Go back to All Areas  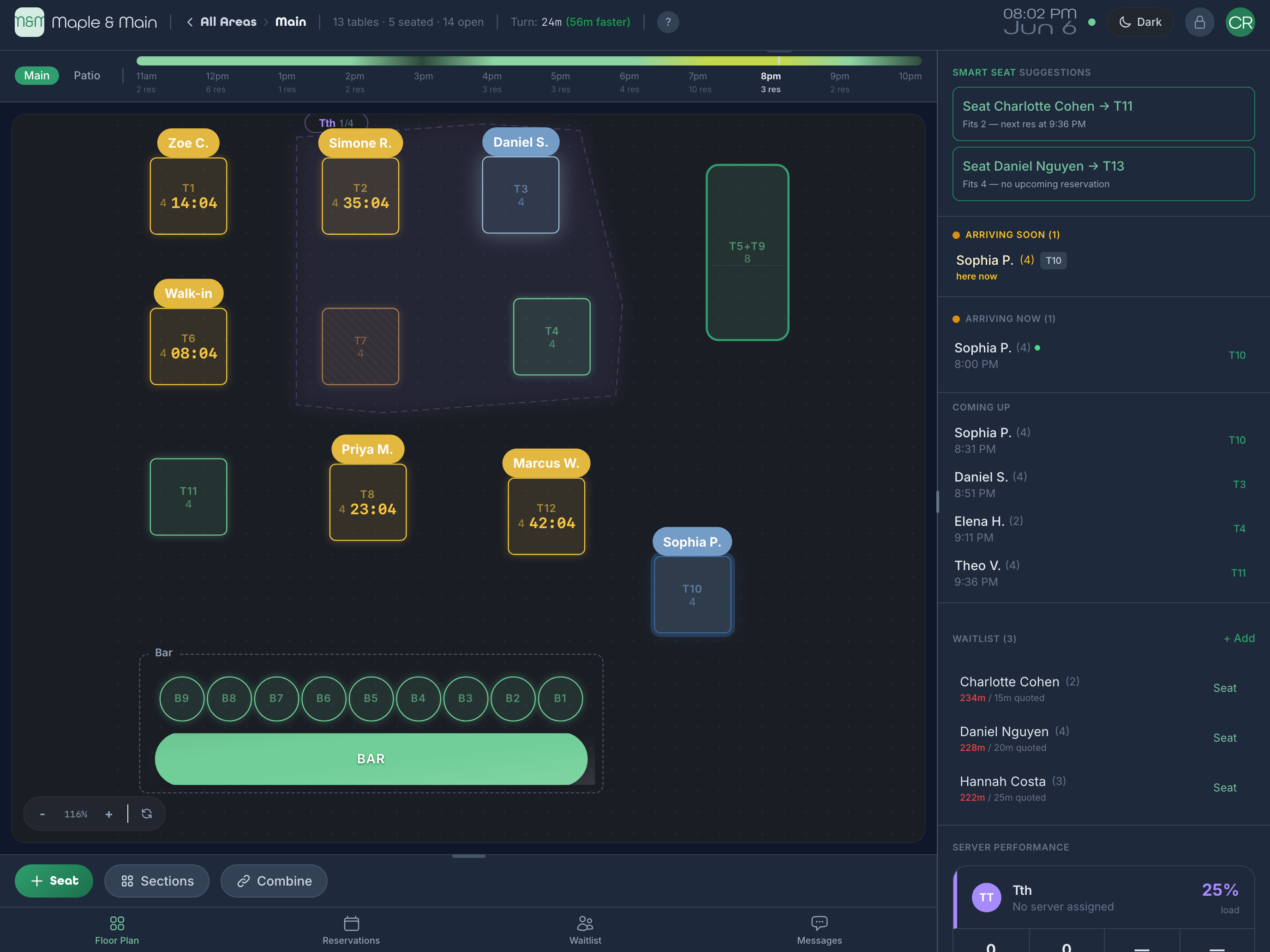tap(222, 22)
